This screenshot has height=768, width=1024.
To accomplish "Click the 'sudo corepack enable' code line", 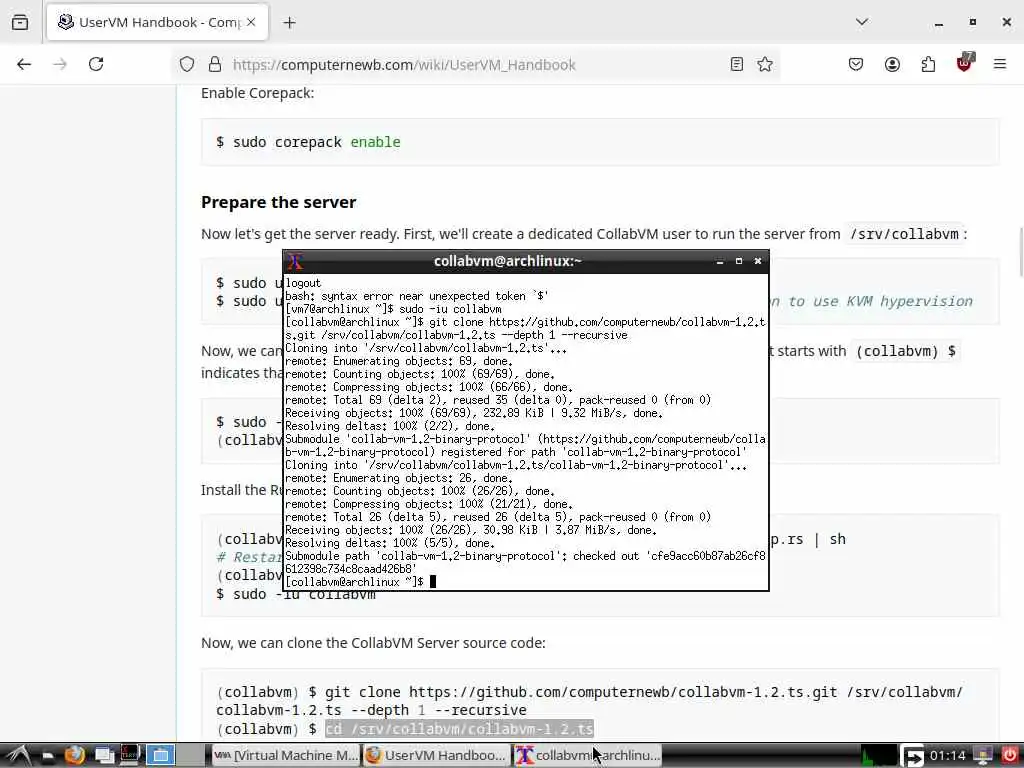I will (308, 142).
